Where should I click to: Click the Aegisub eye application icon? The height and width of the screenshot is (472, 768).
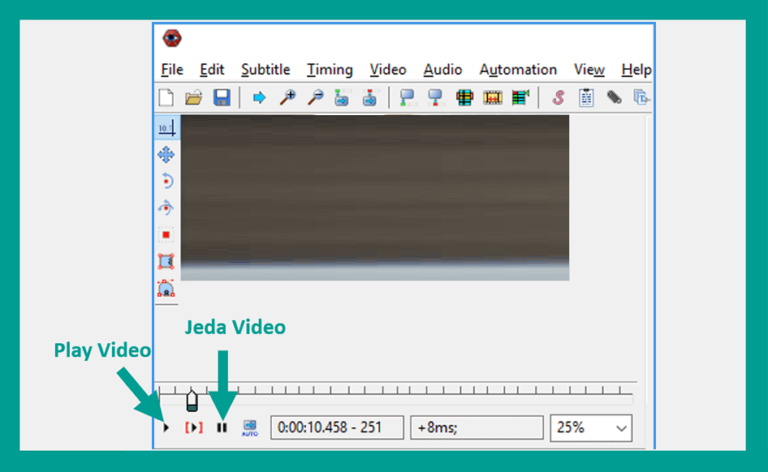click(x=172, y=38)
